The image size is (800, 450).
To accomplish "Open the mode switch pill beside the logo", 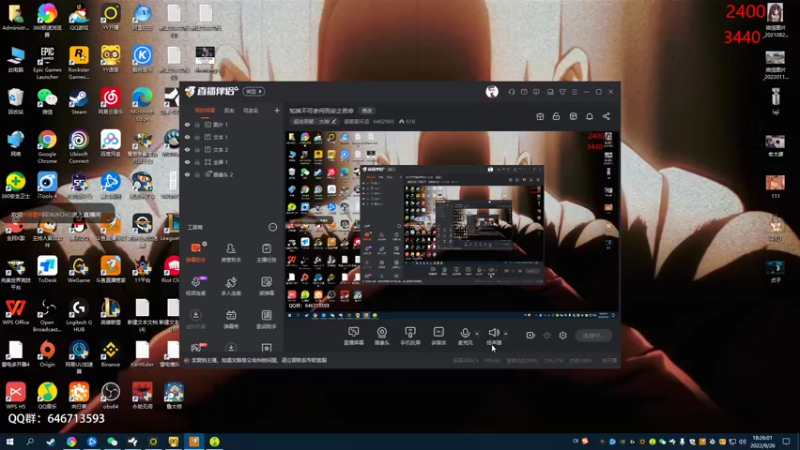I will (254, 92).
